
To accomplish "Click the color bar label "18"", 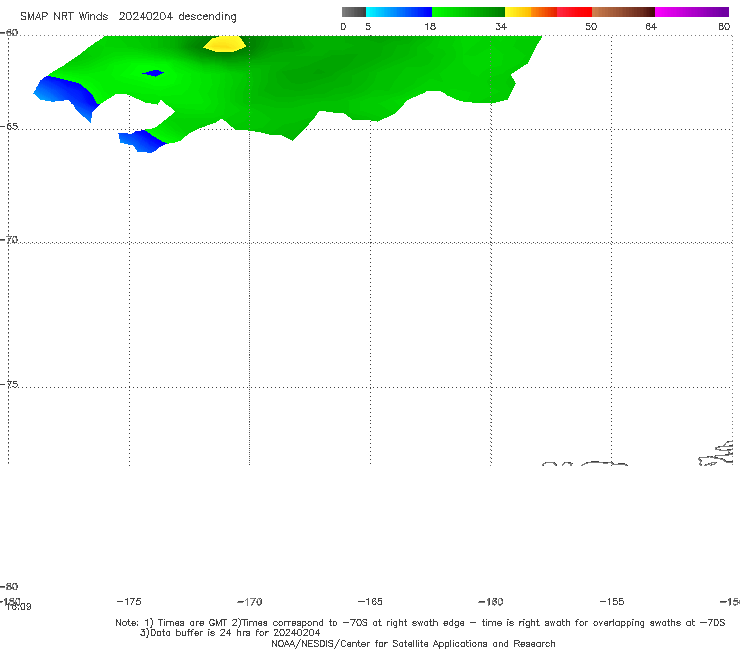I will pyautogui.click(x=430, y=26).
